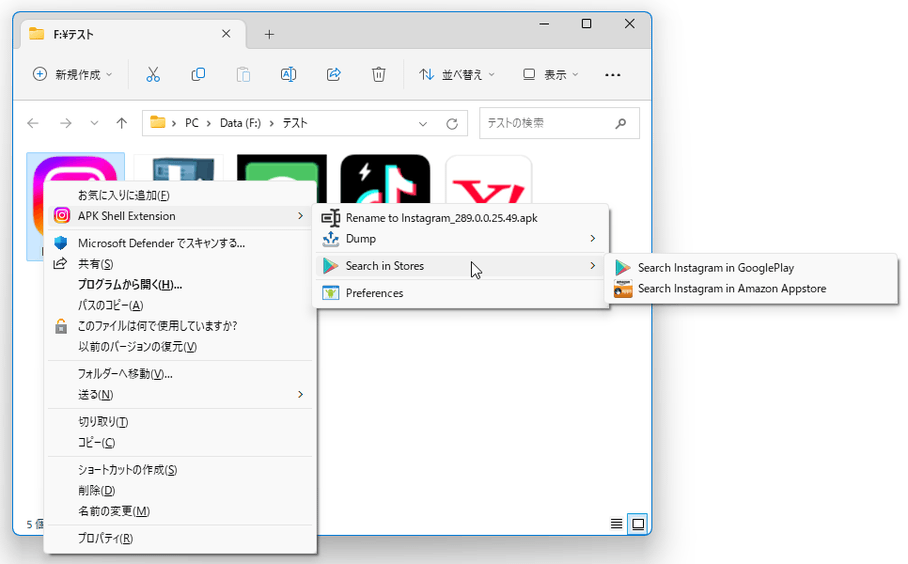Choose 以前のバージョンの復元(V)
The height and width of the screenshot is (564, 908).
click(181, 347)
